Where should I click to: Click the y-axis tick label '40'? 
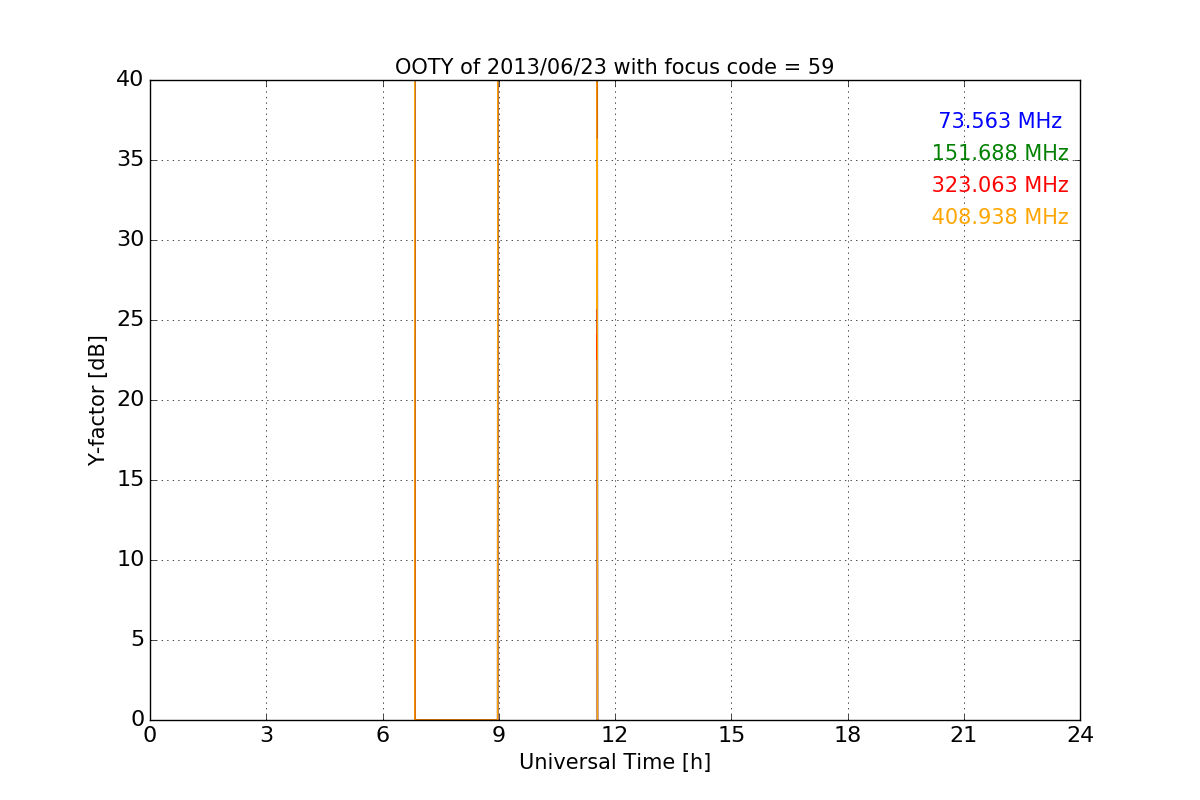(130, 80)
